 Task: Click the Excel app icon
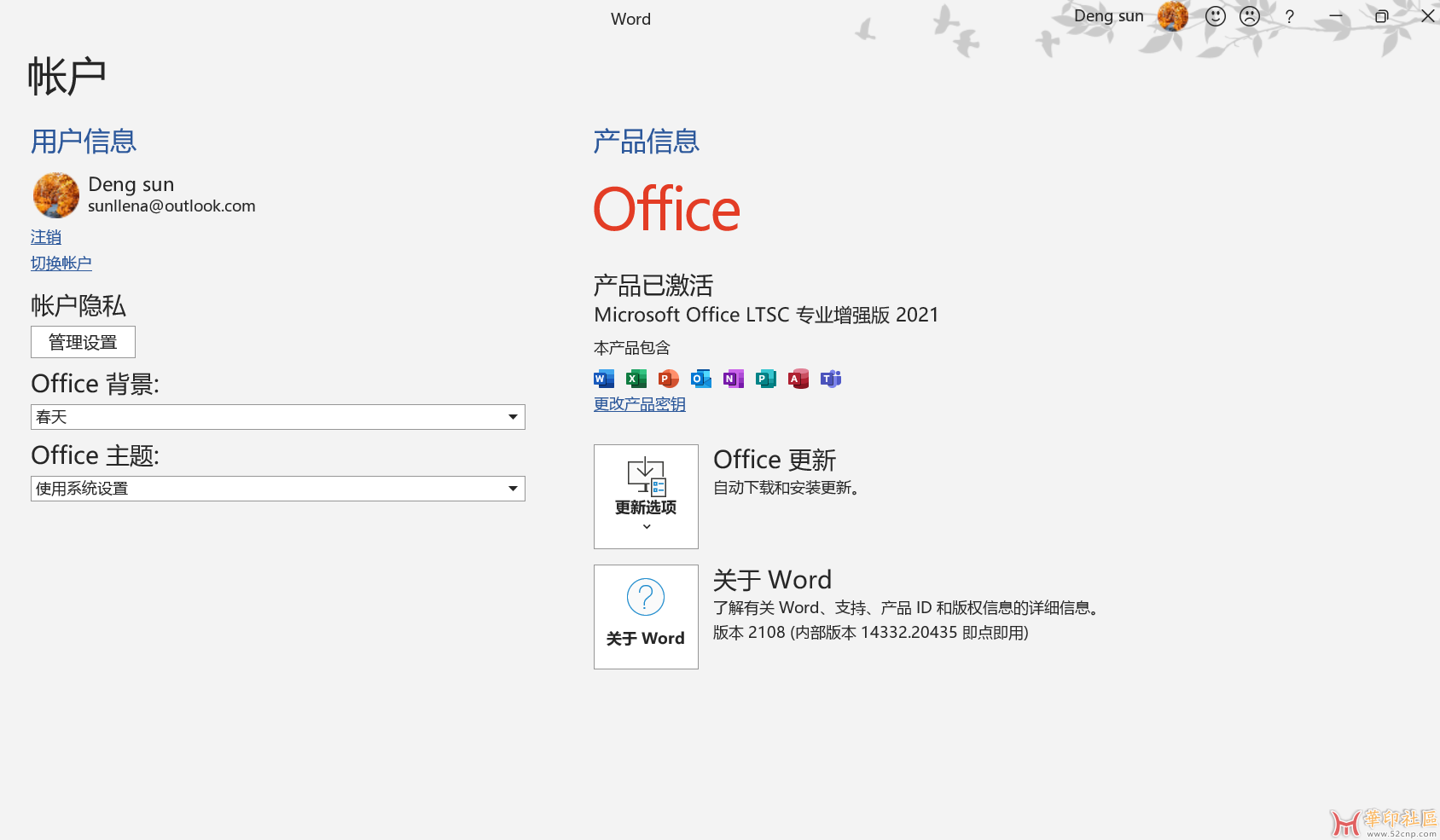(636, 379)
